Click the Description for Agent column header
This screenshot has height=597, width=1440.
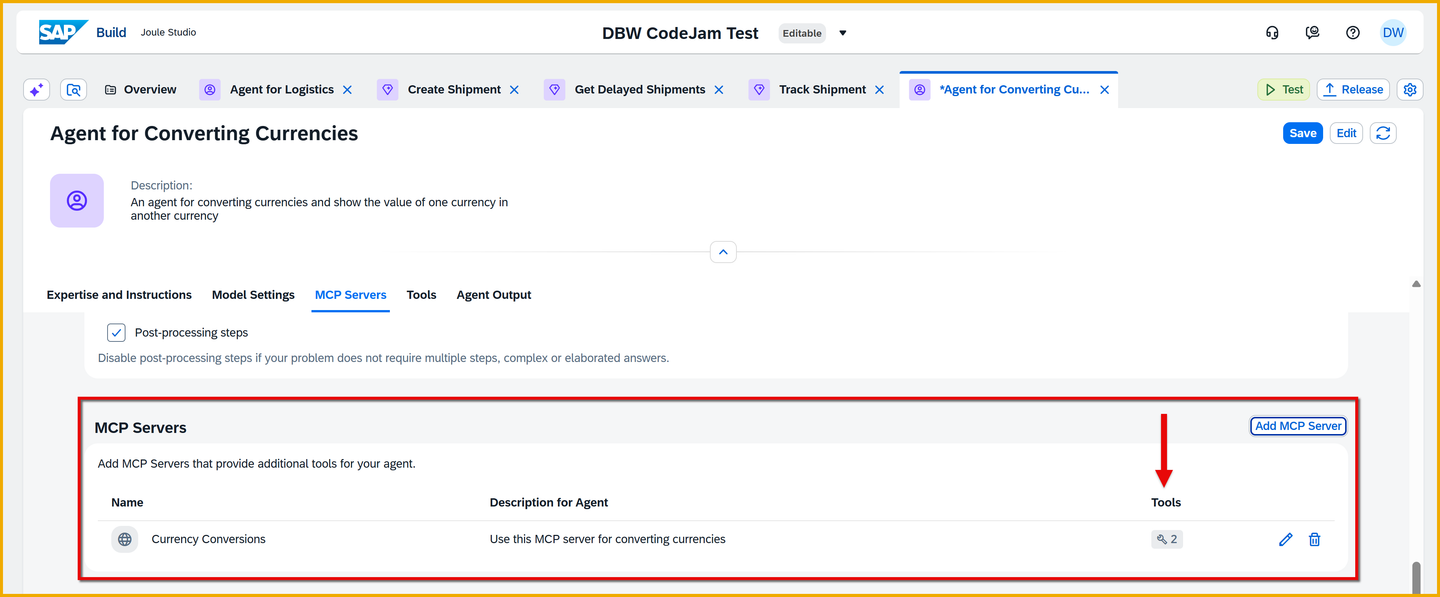pyautogui.click(x=549, y=503)
